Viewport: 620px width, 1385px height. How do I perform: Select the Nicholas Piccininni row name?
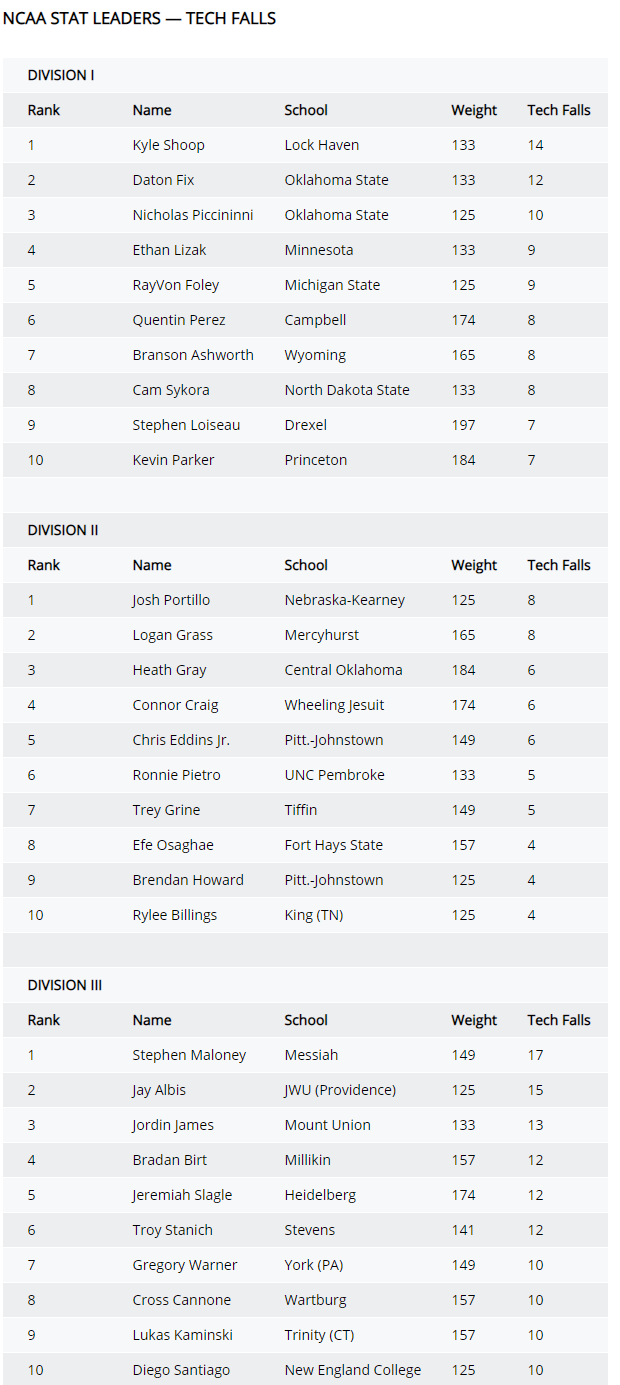point(193,215)
